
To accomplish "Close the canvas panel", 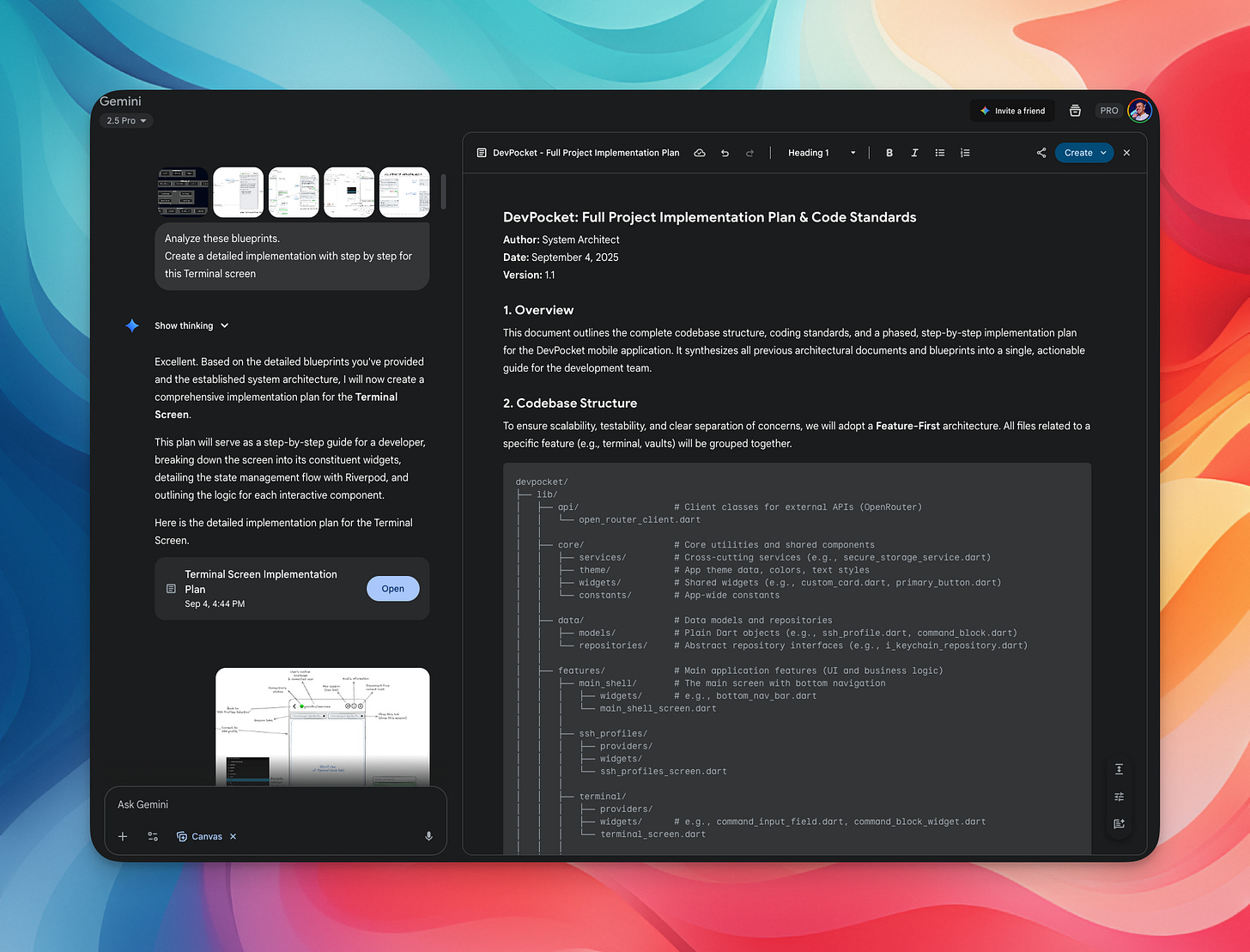I will (x=1126, y=153).
